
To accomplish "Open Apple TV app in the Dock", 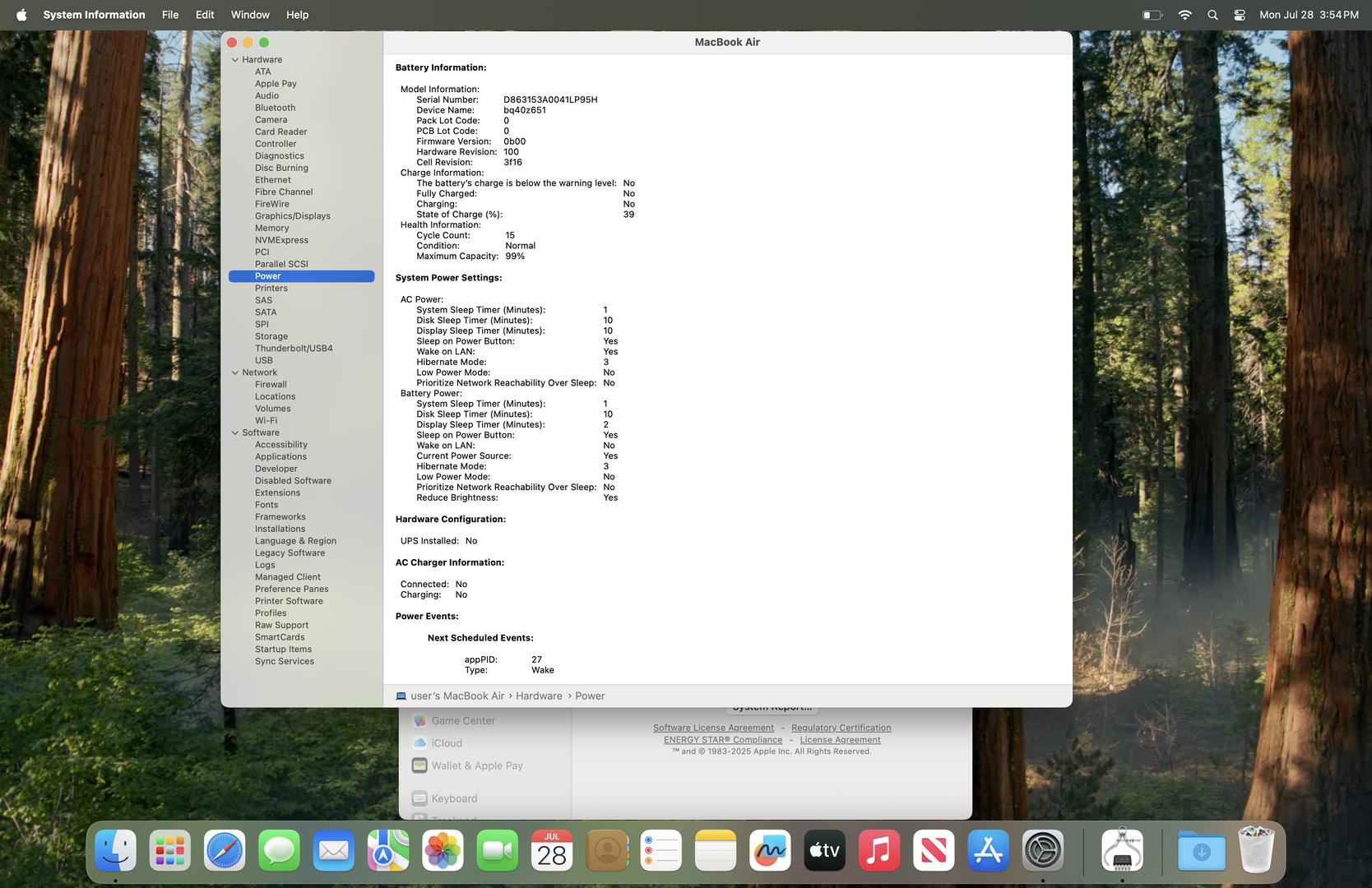I will coord(824,850).
